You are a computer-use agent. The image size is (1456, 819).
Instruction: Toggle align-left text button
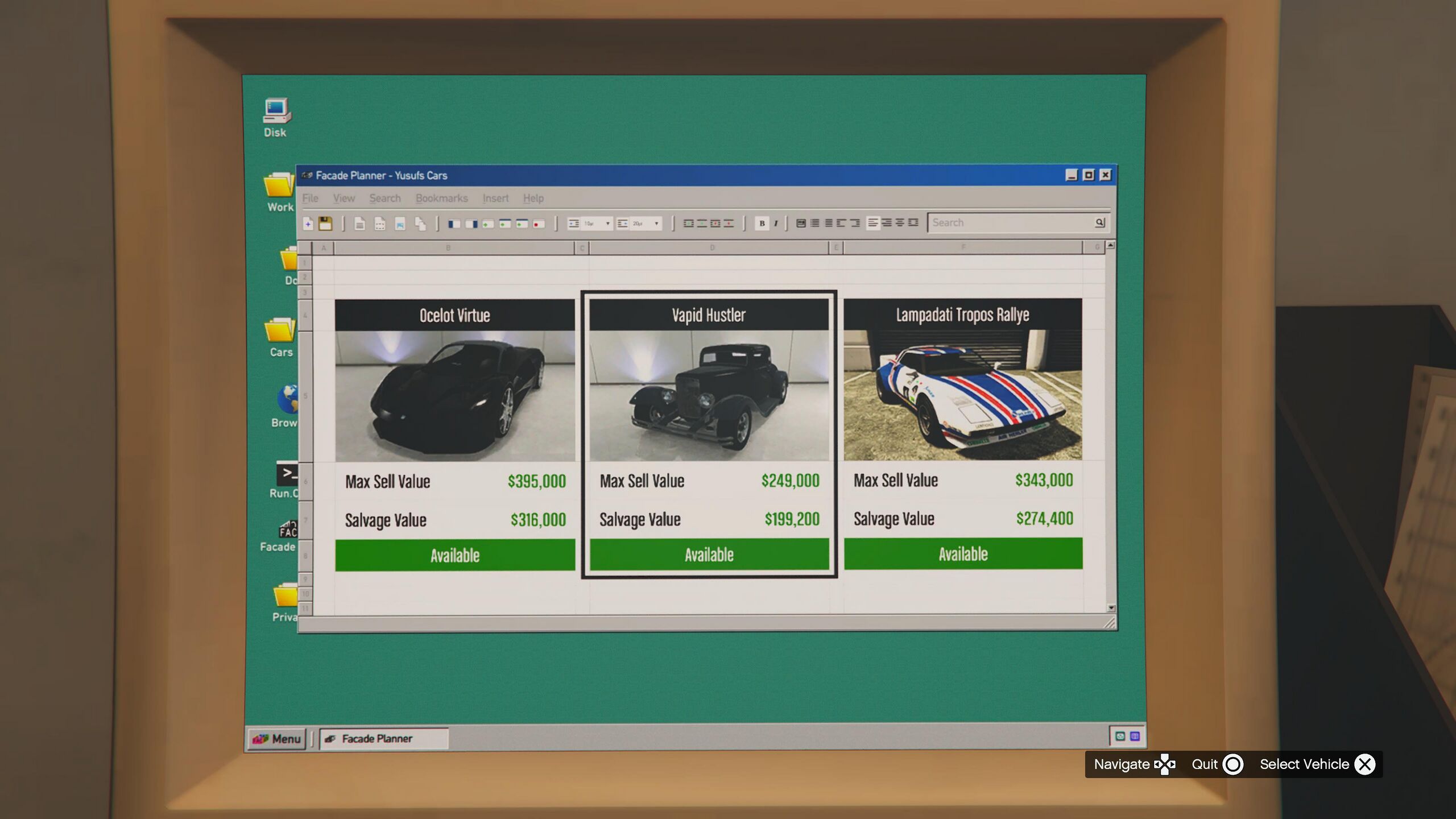click(873, 223)
